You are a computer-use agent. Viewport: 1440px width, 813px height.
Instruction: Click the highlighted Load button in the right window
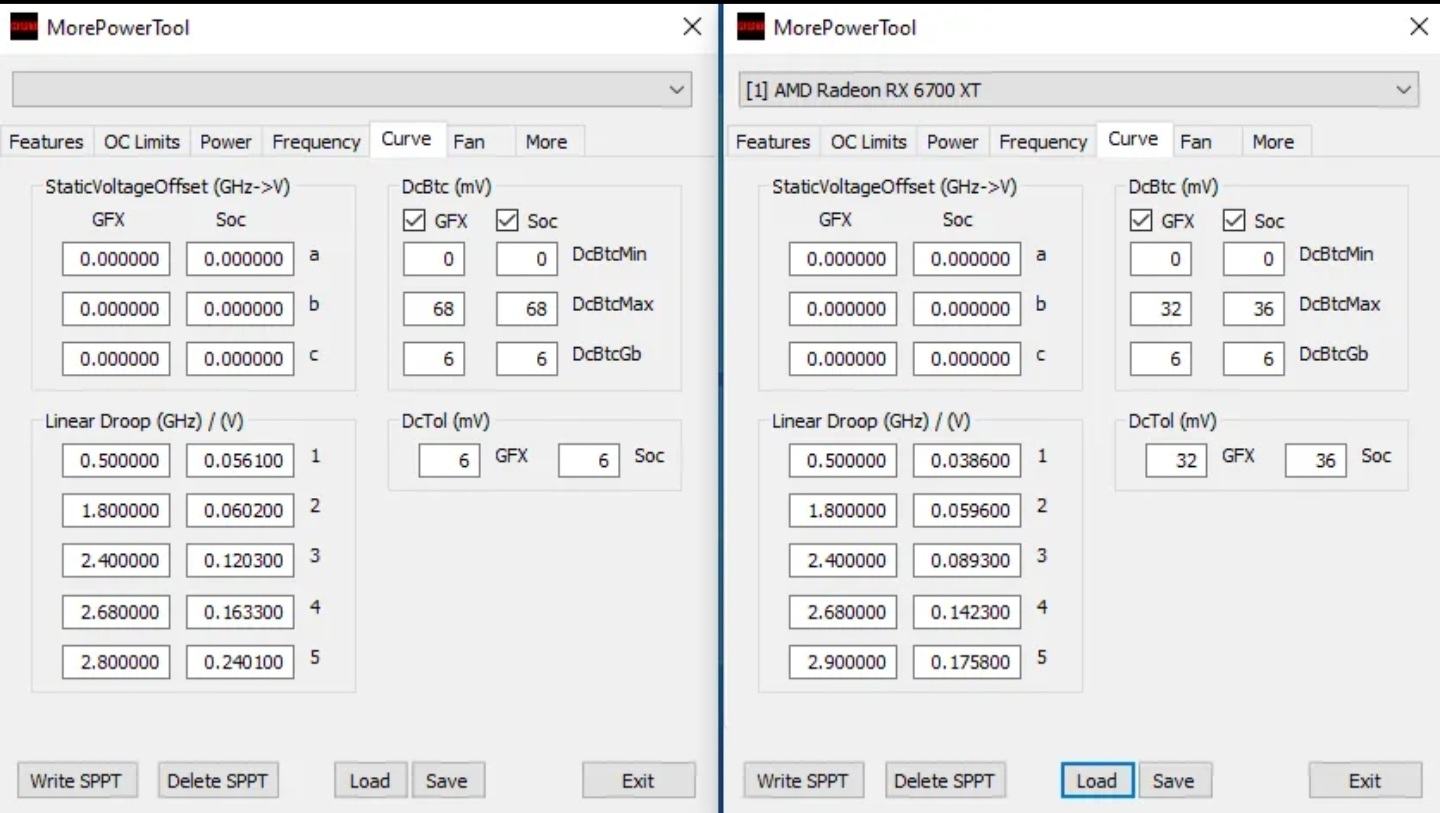(x=1097, y=781)
